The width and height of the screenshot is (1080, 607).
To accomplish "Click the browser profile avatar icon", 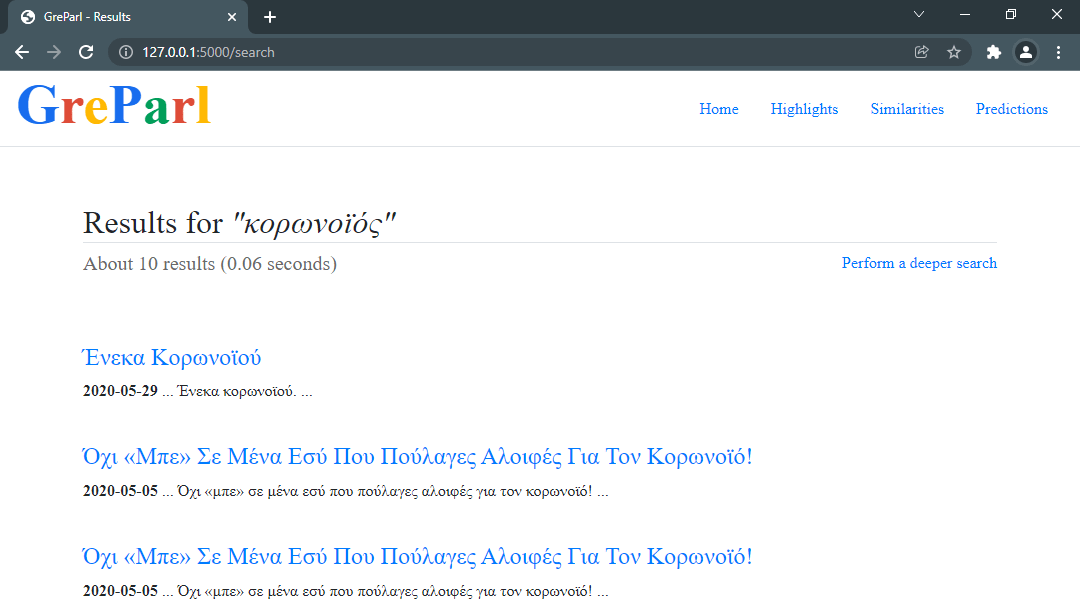I will click(1026, 52).
